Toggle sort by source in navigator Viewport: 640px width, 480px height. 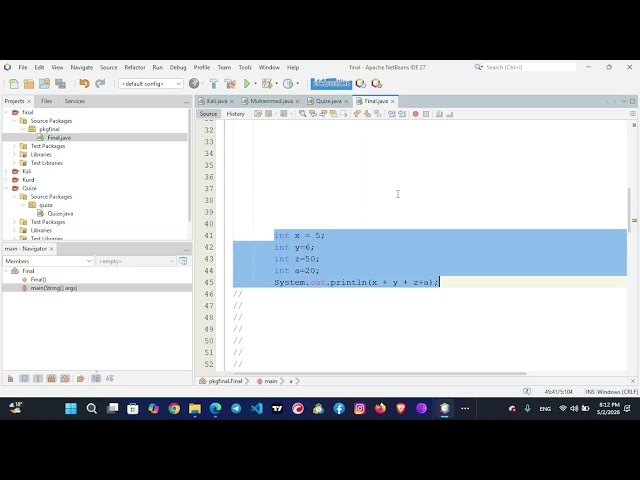point(109,378)
